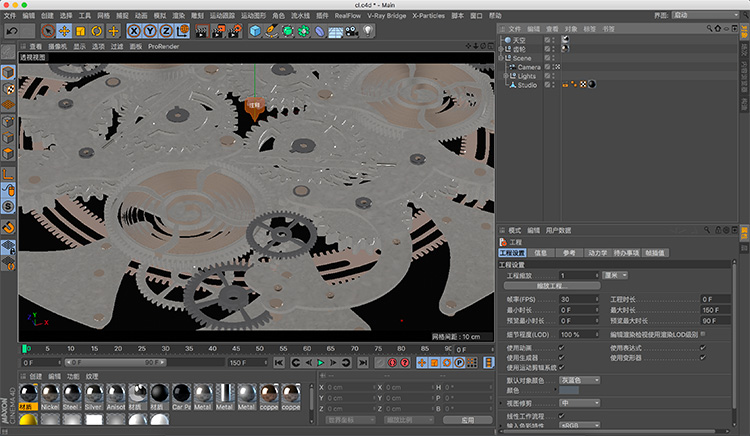Toggle Y axis lock
Viewport: 750px width, 436px height.
150,31
